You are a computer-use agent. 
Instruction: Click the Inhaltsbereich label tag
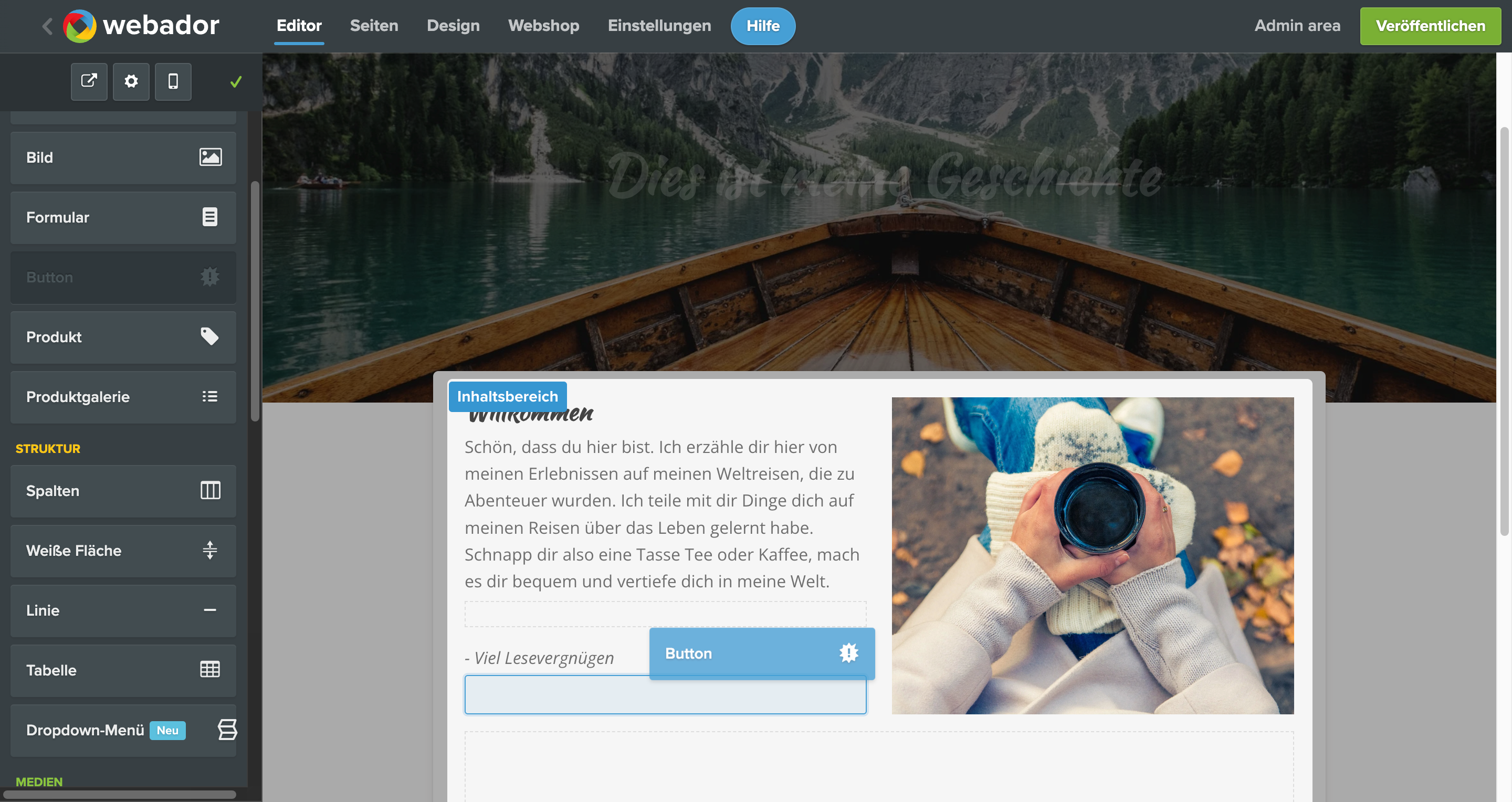(507, 396)
